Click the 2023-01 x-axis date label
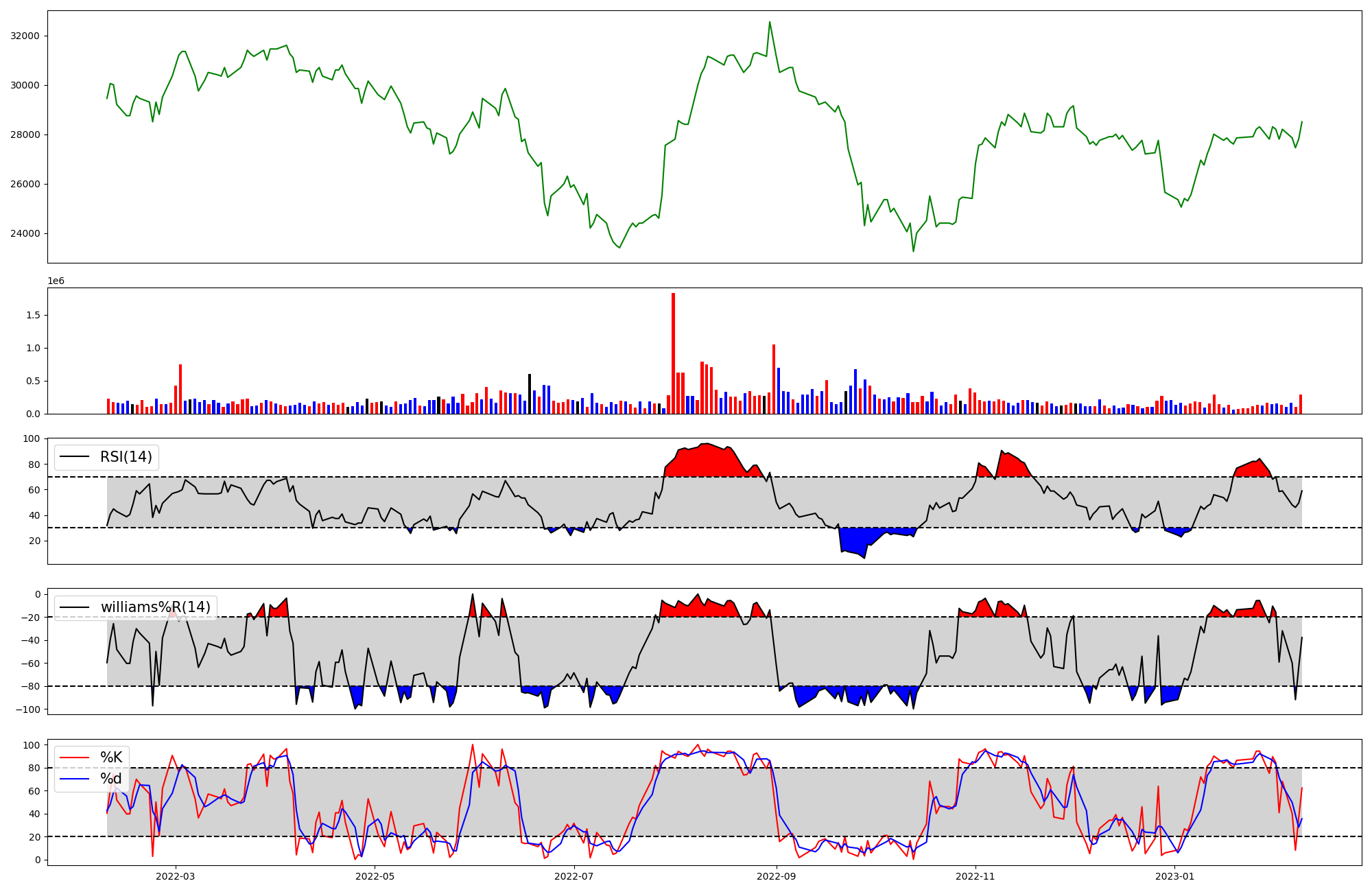 [x=1174, y=876]
